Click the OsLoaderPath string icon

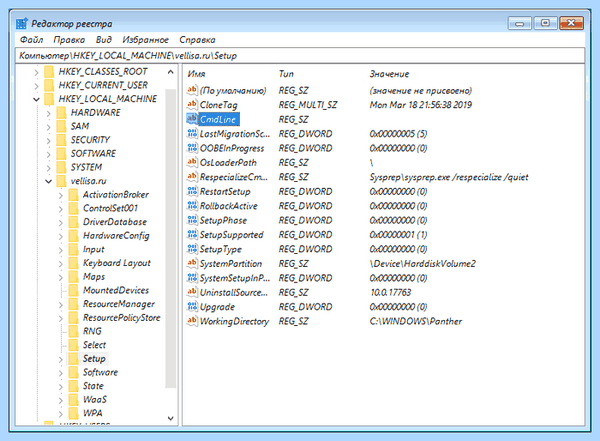pos(192,162)
